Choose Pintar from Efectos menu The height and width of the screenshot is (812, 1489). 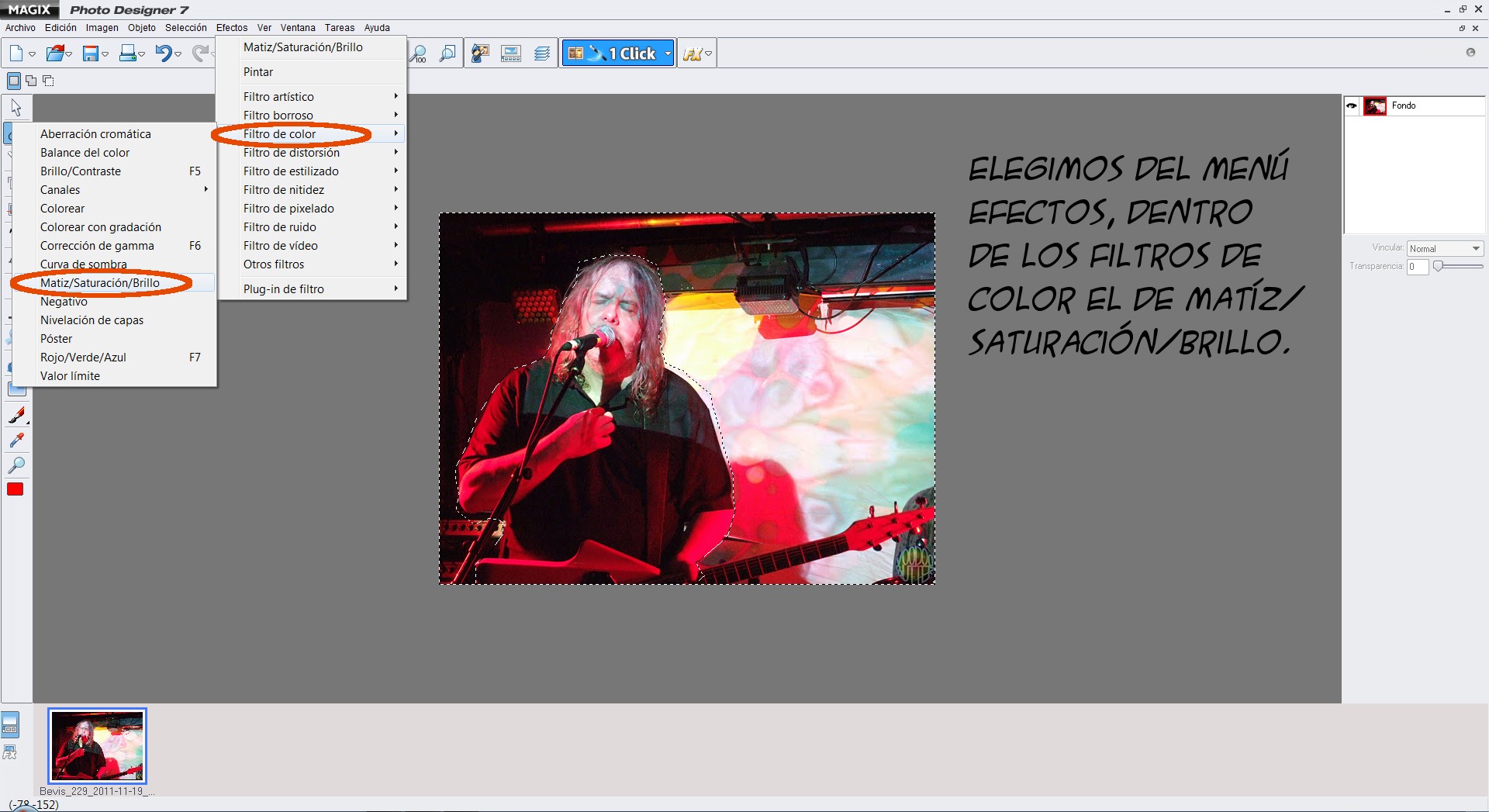312,71
